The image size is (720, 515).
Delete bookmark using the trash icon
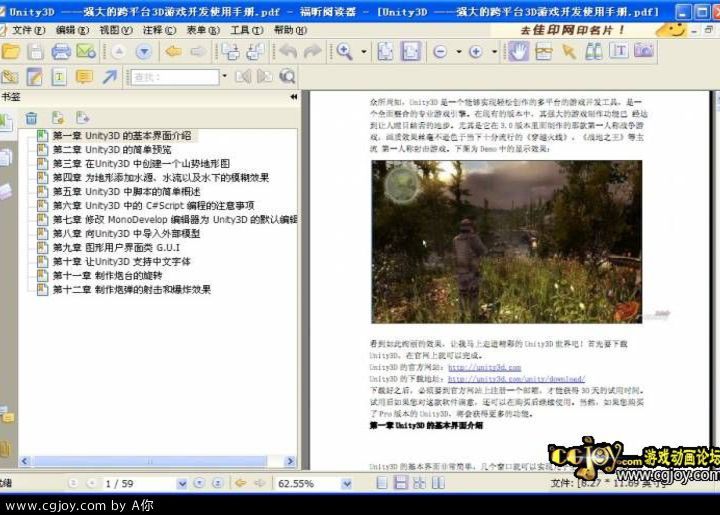pos(31,118)
